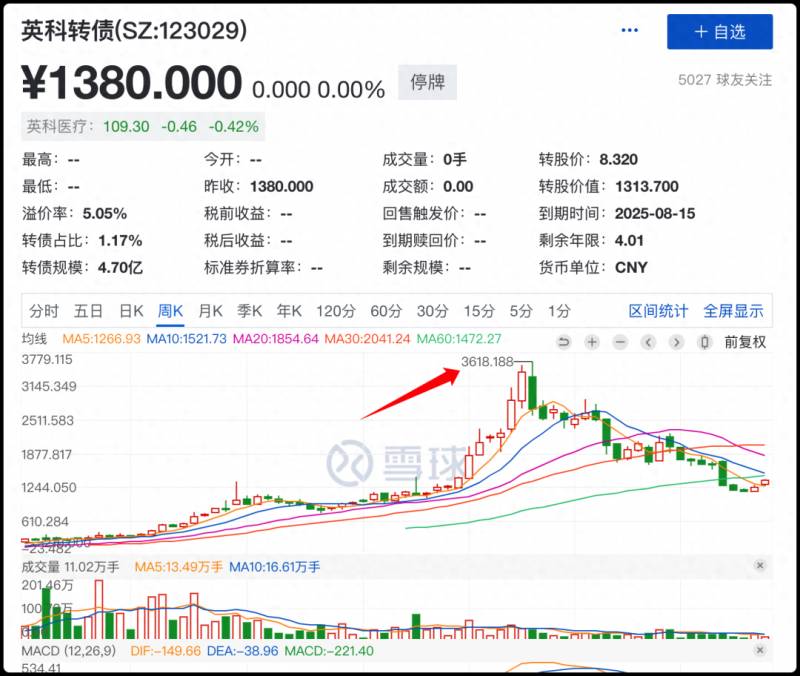Zoom in chart with plus icon
This screenshot has height=676, width=800.
pos(592,342)
